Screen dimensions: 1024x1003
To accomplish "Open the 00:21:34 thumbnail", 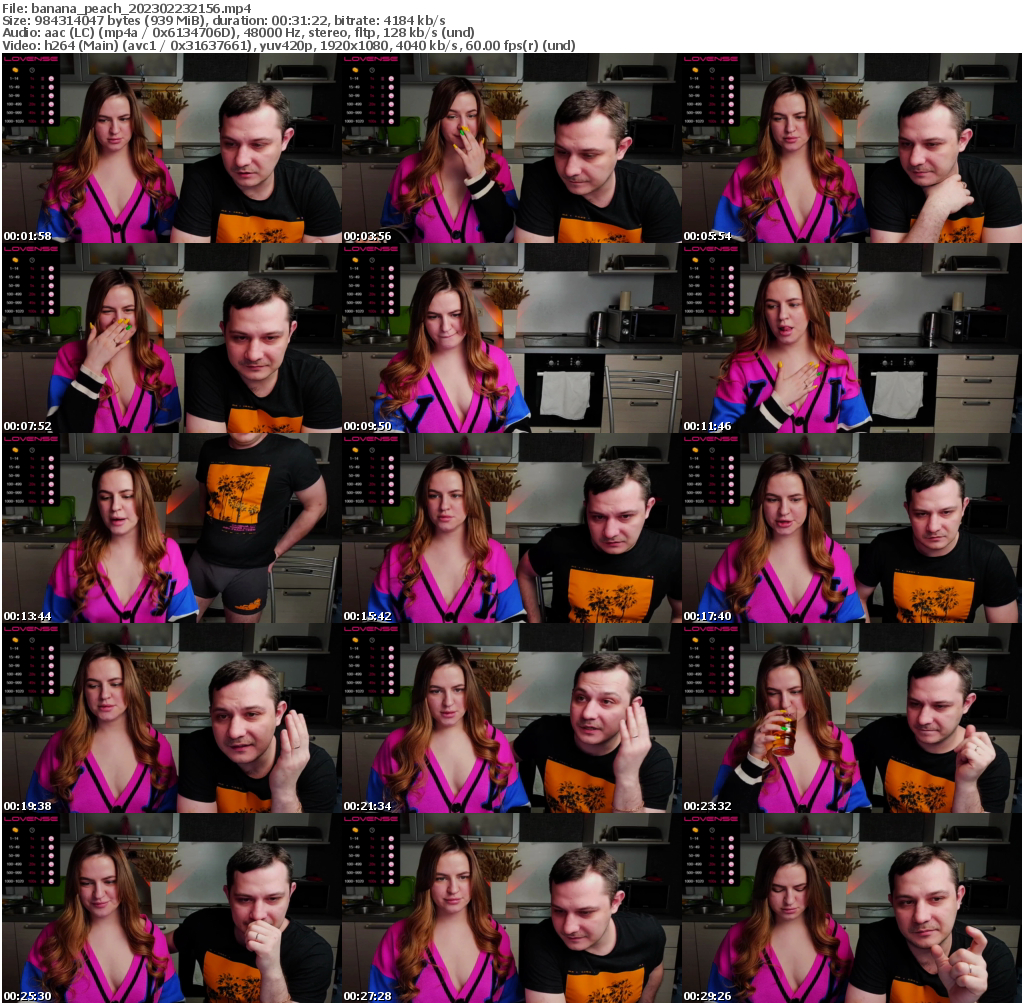I will [511, 718].
